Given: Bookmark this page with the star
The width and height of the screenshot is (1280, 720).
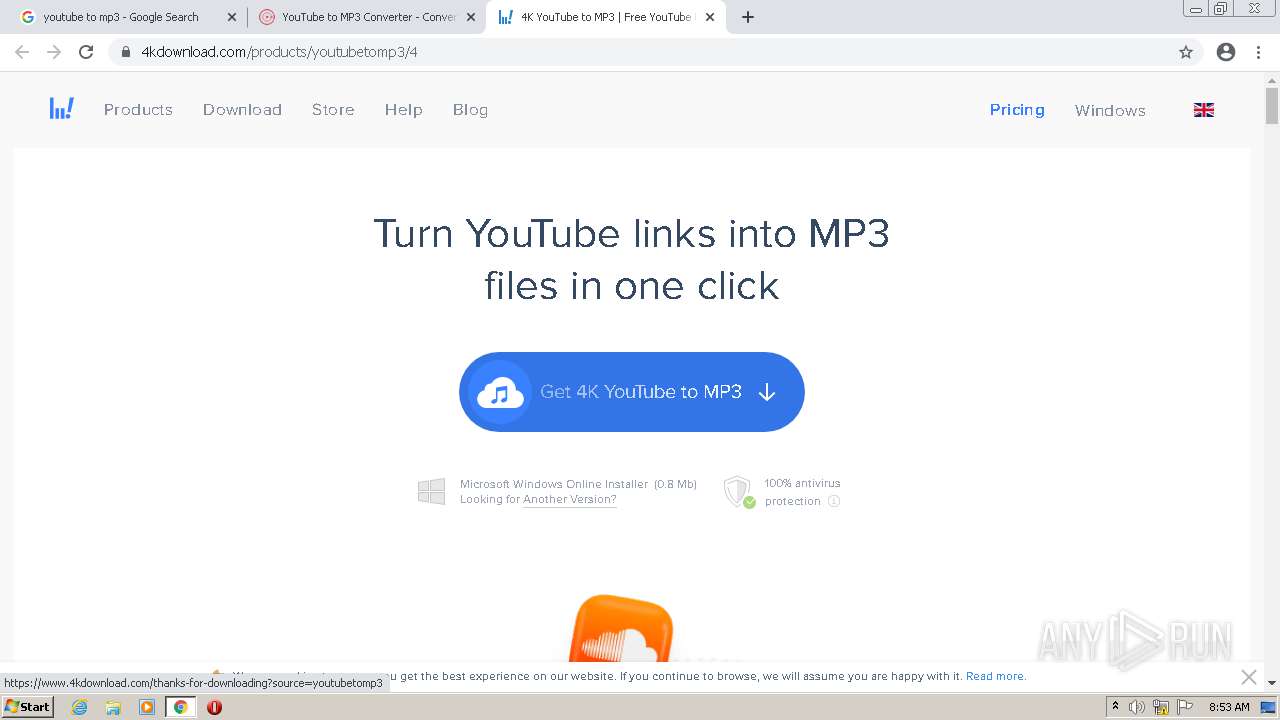Looking at the screenshot, I should [x=1186, y=52].
